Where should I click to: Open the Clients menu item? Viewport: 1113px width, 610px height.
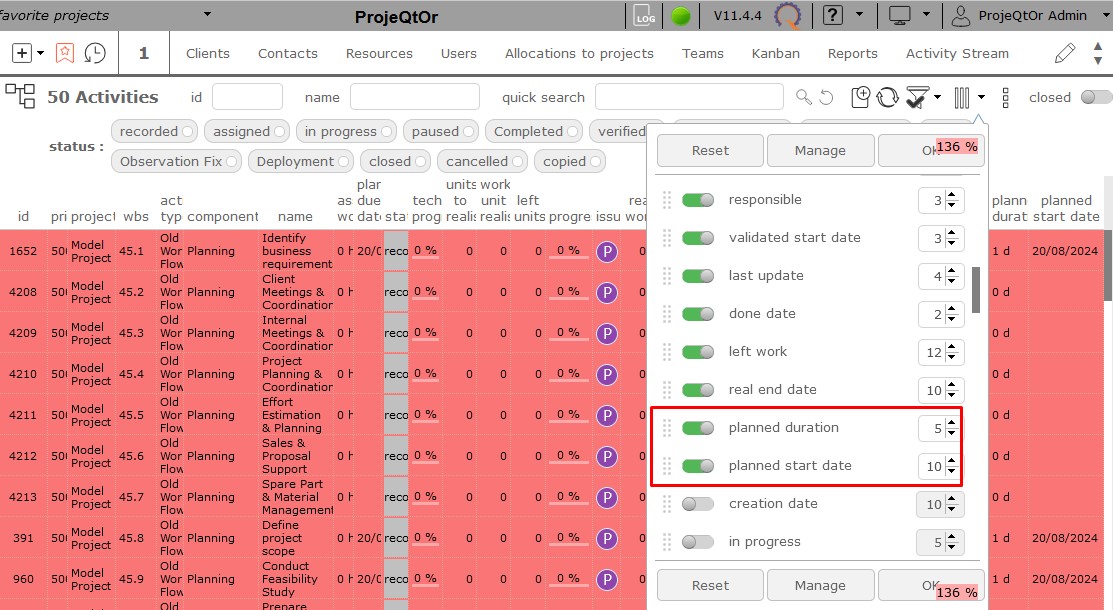click(x=208, y=53)
